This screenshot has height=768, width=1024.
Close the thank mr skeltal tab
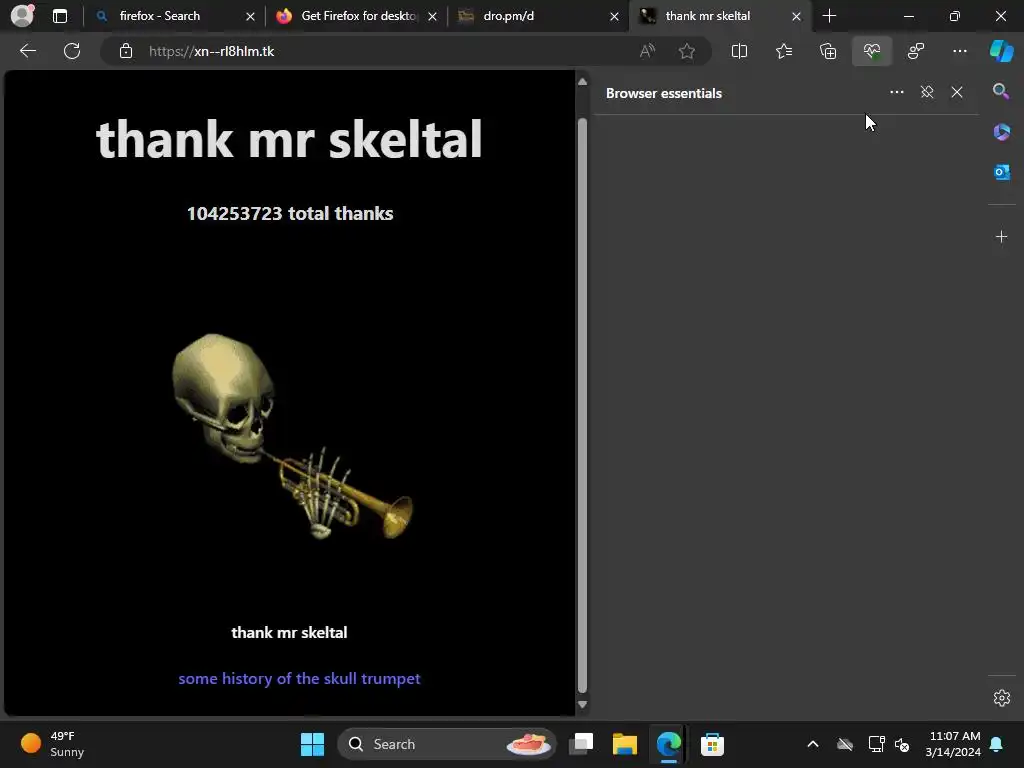(x=796, y=16)
